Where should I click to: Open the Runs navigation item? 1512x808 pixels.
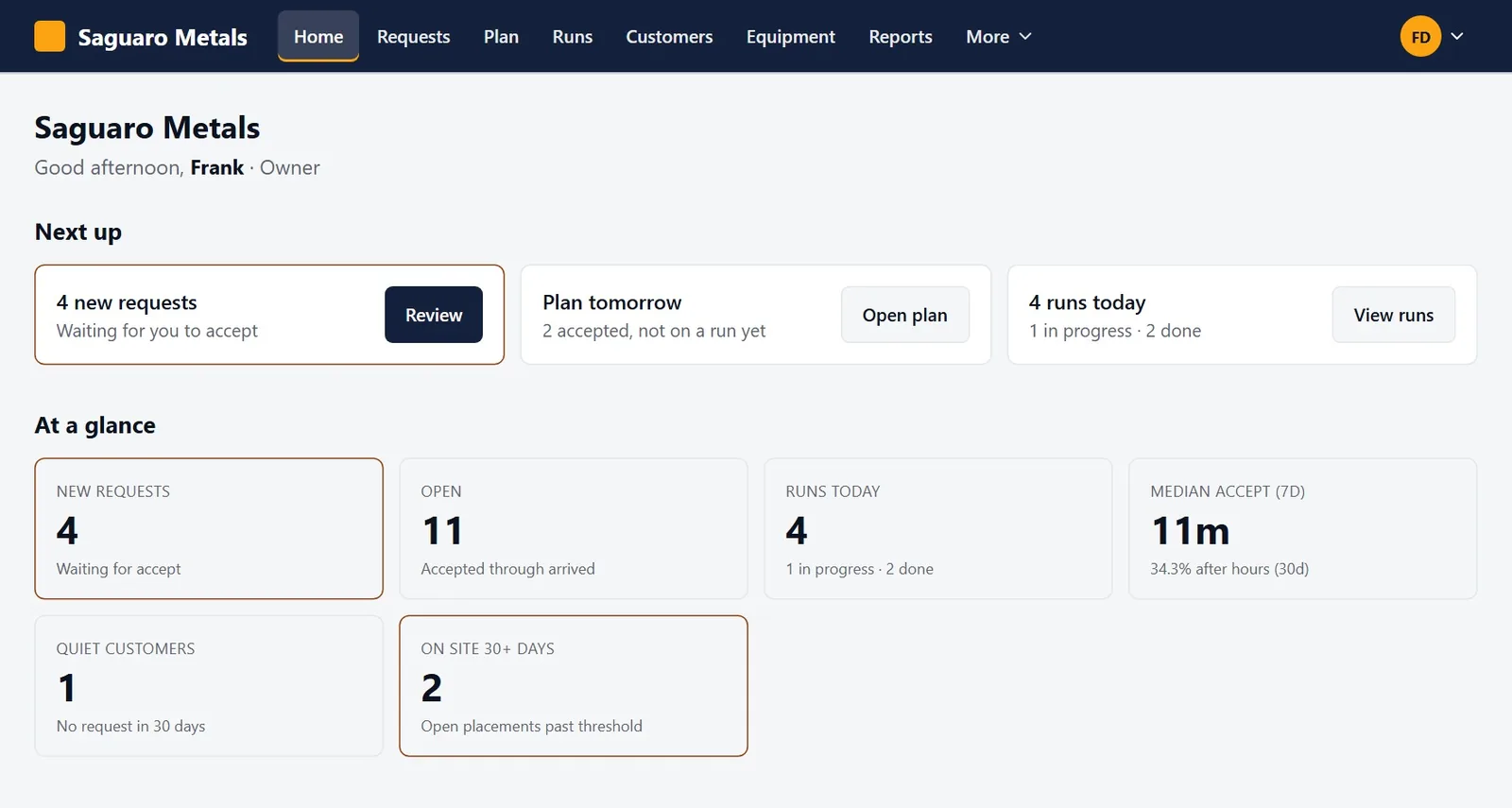click(573, 36)
